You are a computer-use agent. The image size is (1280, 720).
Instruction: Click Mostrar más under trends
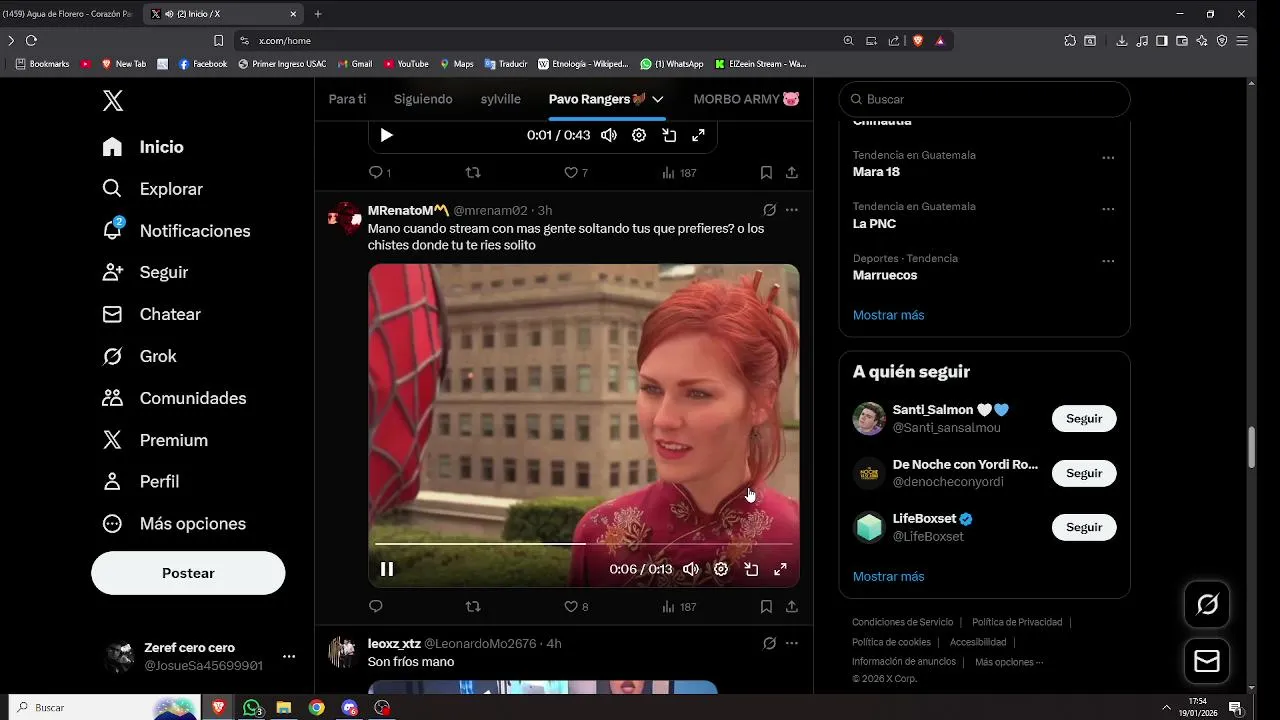[x=888, y=315]
